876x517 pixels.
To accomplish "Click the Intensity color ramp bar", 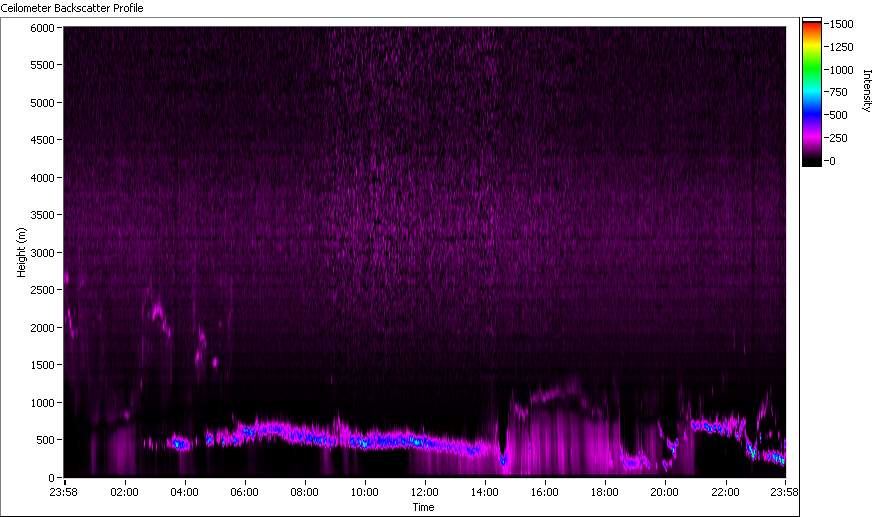I will click(x=812, y=92).
